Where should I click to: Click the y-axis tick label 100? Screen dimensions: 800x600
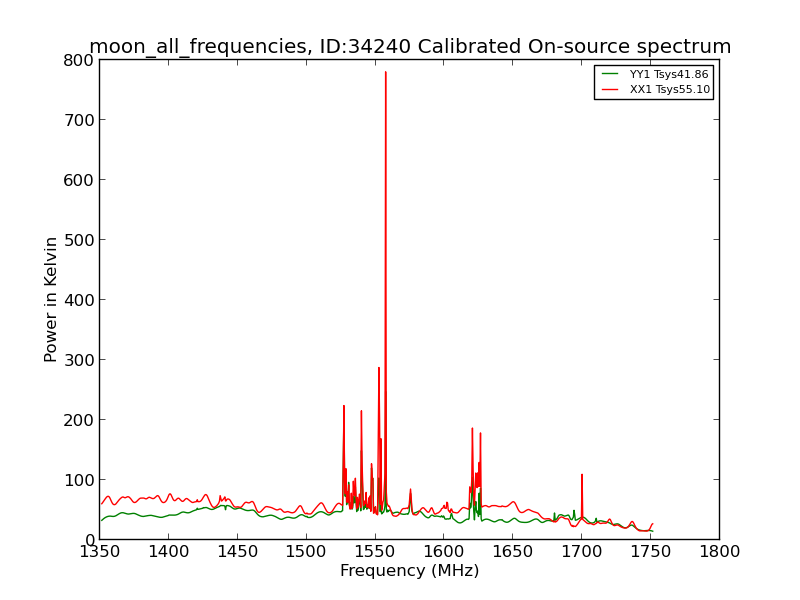coord(79,480)
